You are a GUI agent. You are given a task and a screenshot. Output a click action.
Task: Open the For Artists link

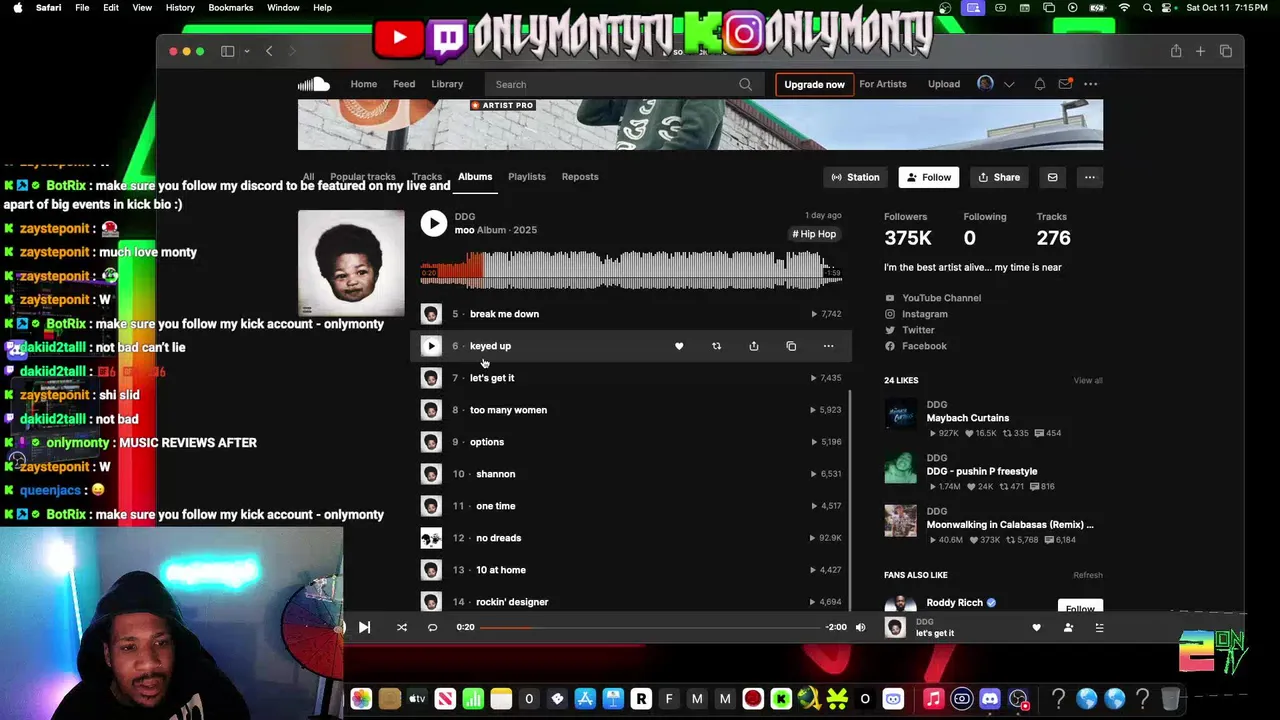point(883,84)
